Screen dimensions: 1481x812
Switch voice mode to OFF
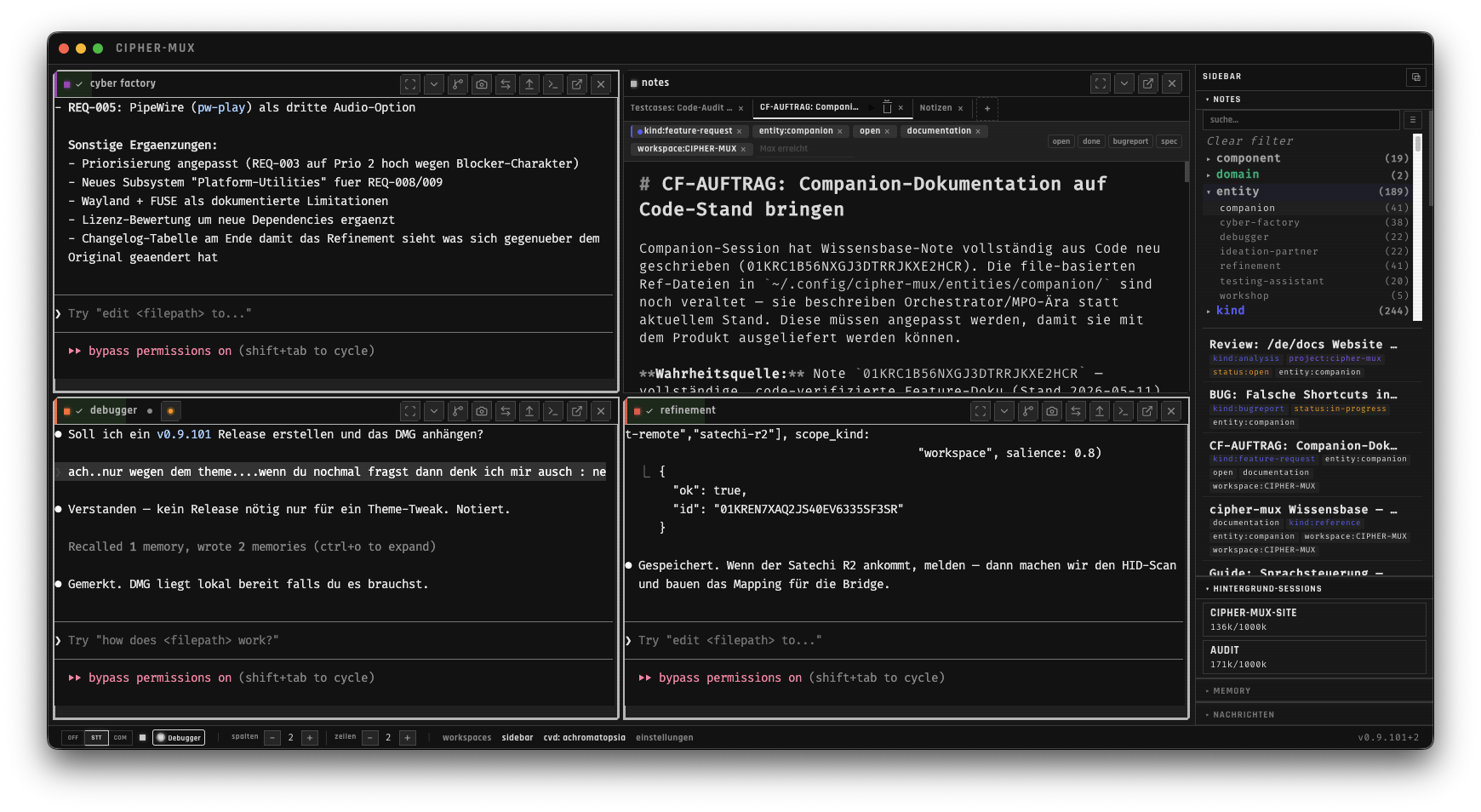[73, 738]
